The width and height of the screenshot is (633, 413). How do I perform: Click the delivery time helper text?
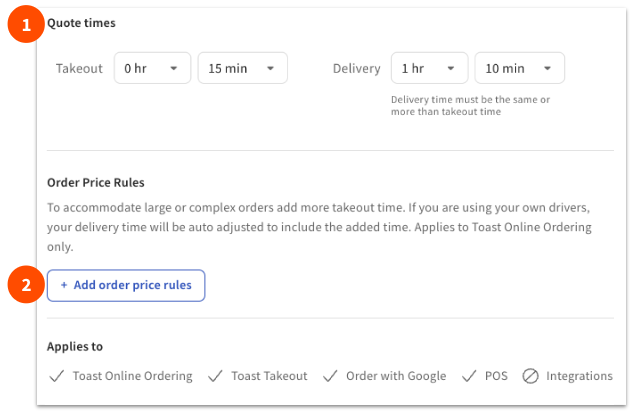click(470, 106)
